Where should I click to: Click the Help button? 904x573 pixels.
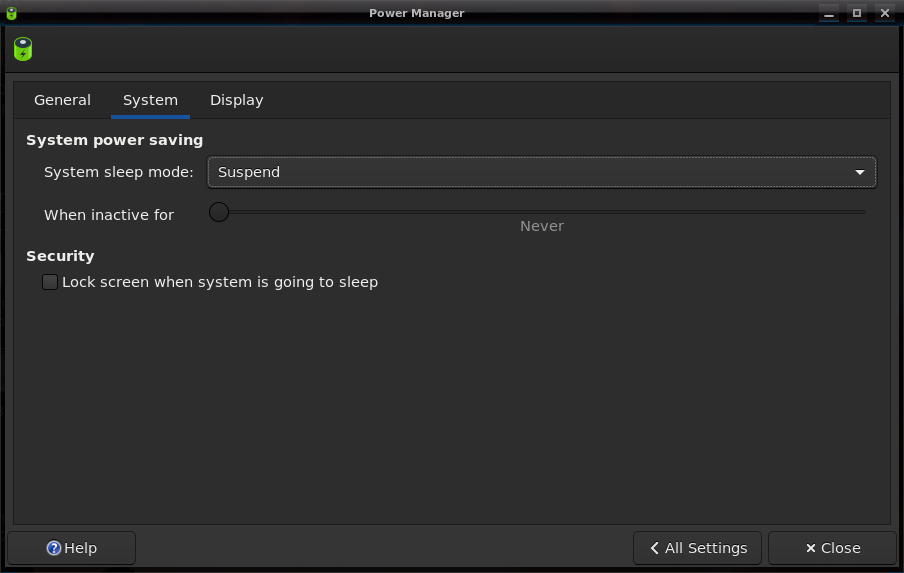(x=71, y=548)
